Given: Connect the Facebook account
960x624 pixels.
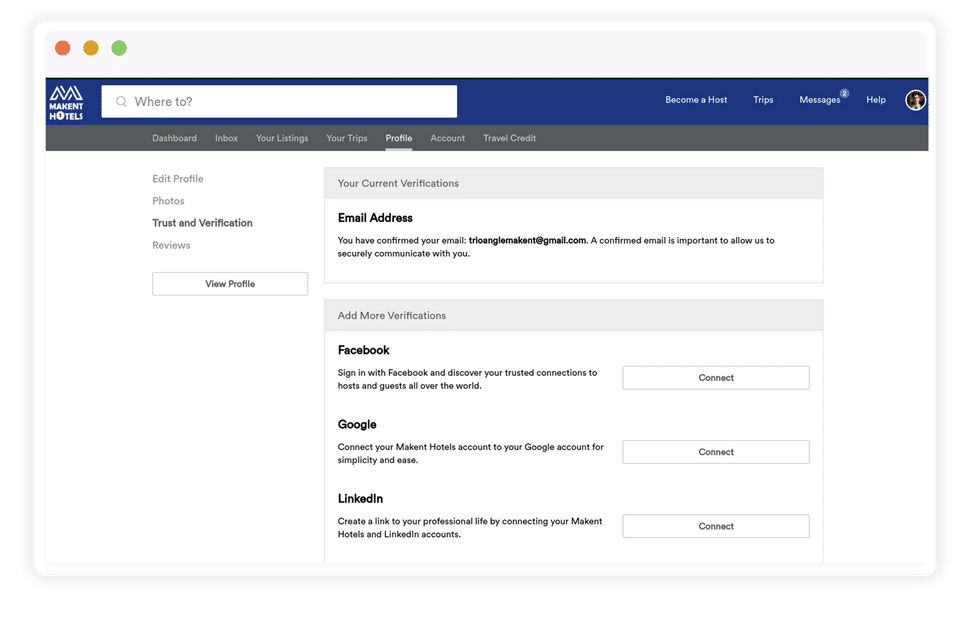Looking at the screenshot, I should [716, 378].
